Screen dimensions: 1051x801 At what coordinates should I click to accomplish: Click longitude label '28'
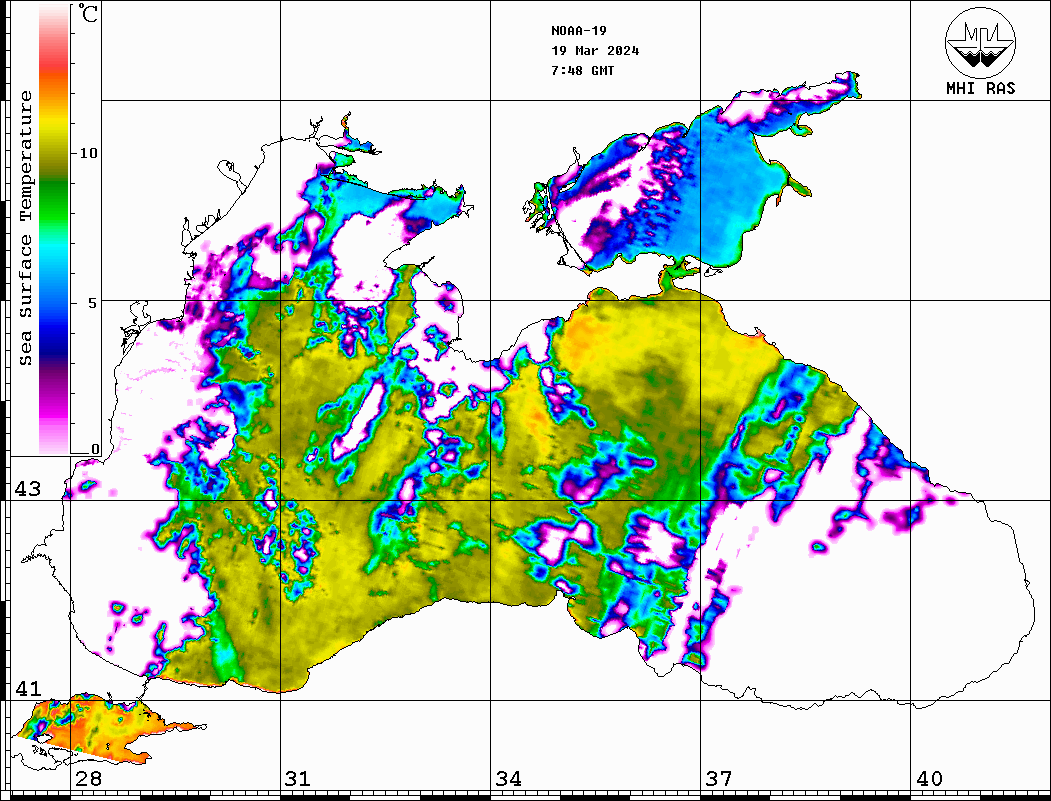point(88,778)
